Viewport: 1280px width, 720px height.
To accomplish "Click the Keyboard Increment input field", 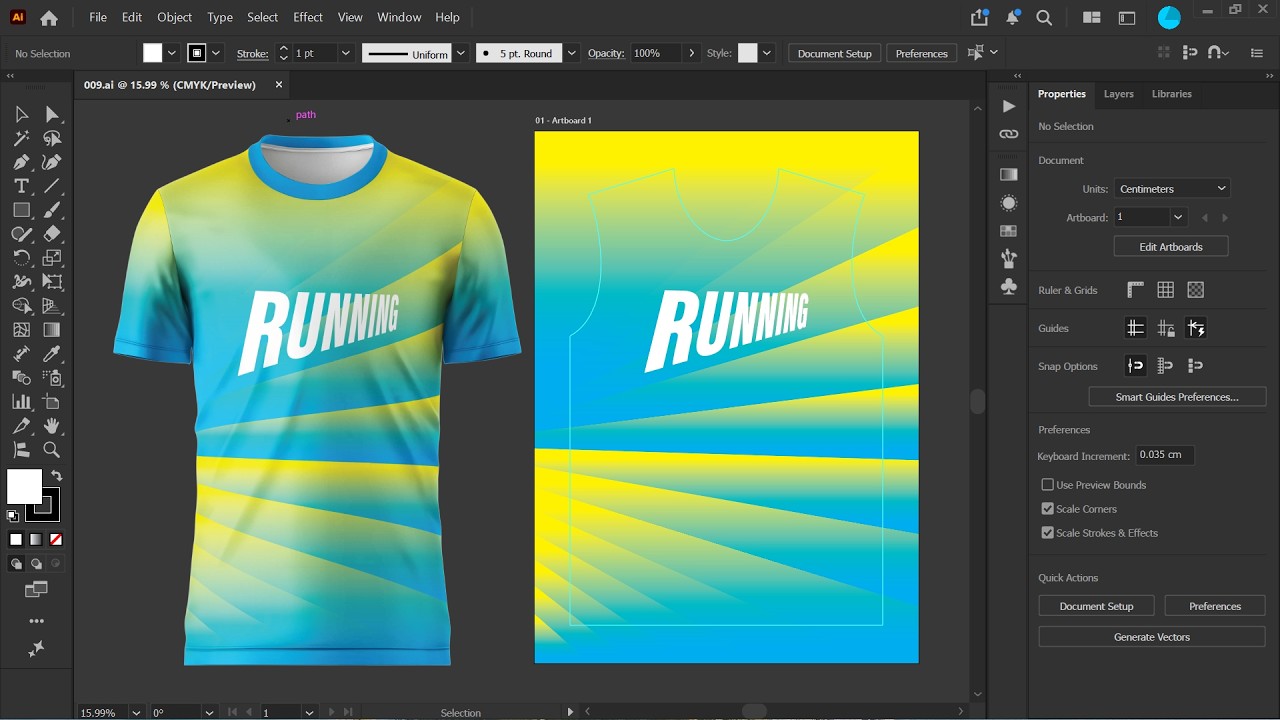I will (x=1164, y=455).
